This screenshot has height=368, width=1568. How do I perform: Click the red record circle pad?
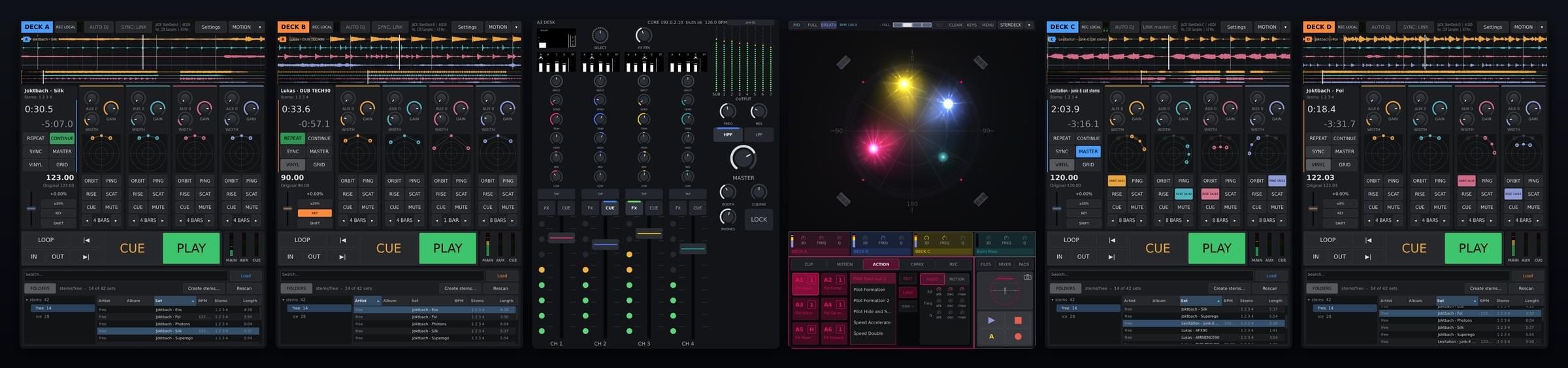pyautogui.click(x=1017, y=337)
